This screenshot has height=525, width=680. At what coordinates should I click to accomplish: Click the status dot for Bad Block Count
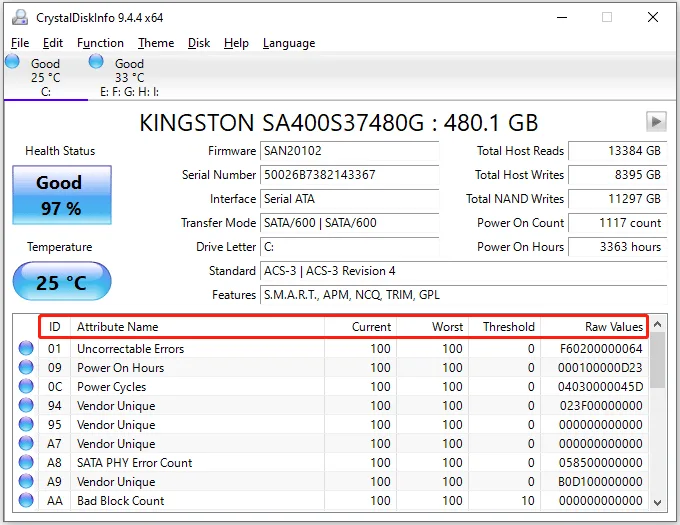click(26, 501)
